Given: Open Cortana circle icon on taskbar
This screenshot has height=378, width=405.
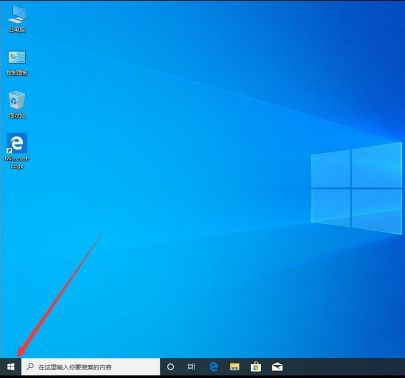Looking at the screenshot, I should click(170, 367).
